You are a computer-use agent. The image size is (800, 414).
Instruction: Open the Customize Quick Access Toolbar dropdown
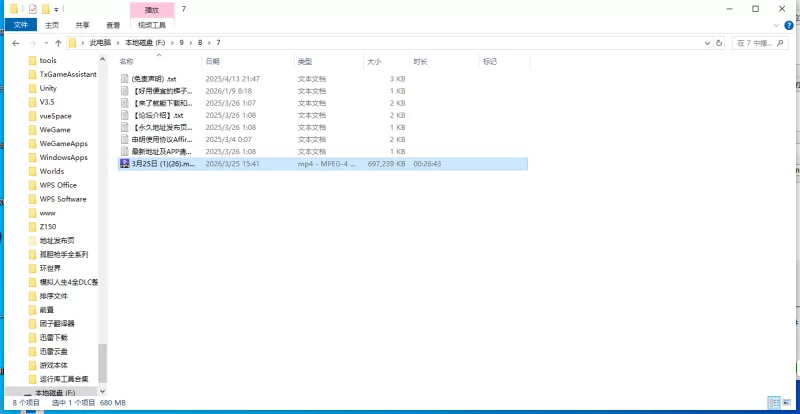pyautogui.click(x=56, y=9)
